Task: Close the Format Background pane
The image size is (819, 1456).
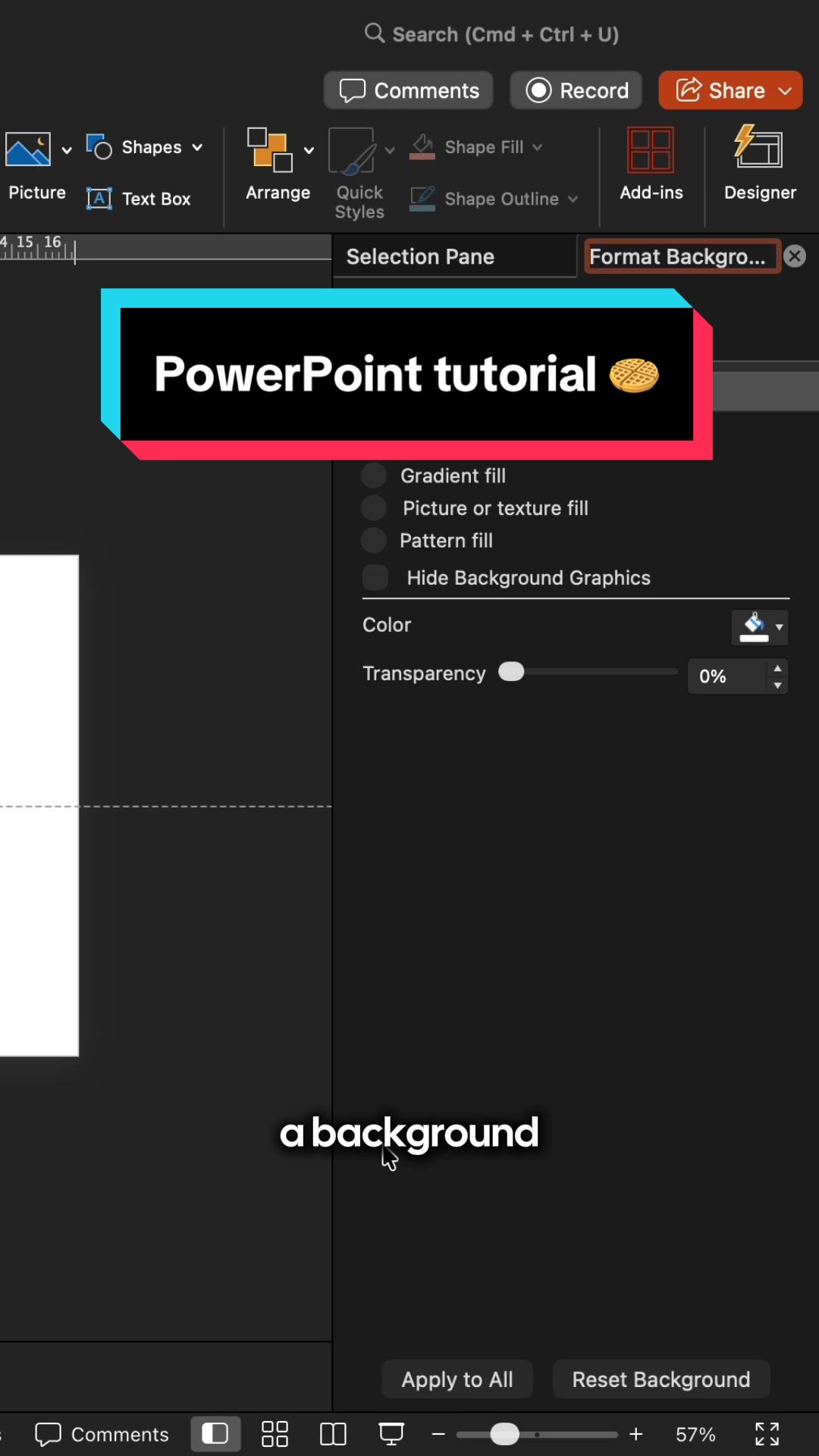Action: [x=795, y=256]
